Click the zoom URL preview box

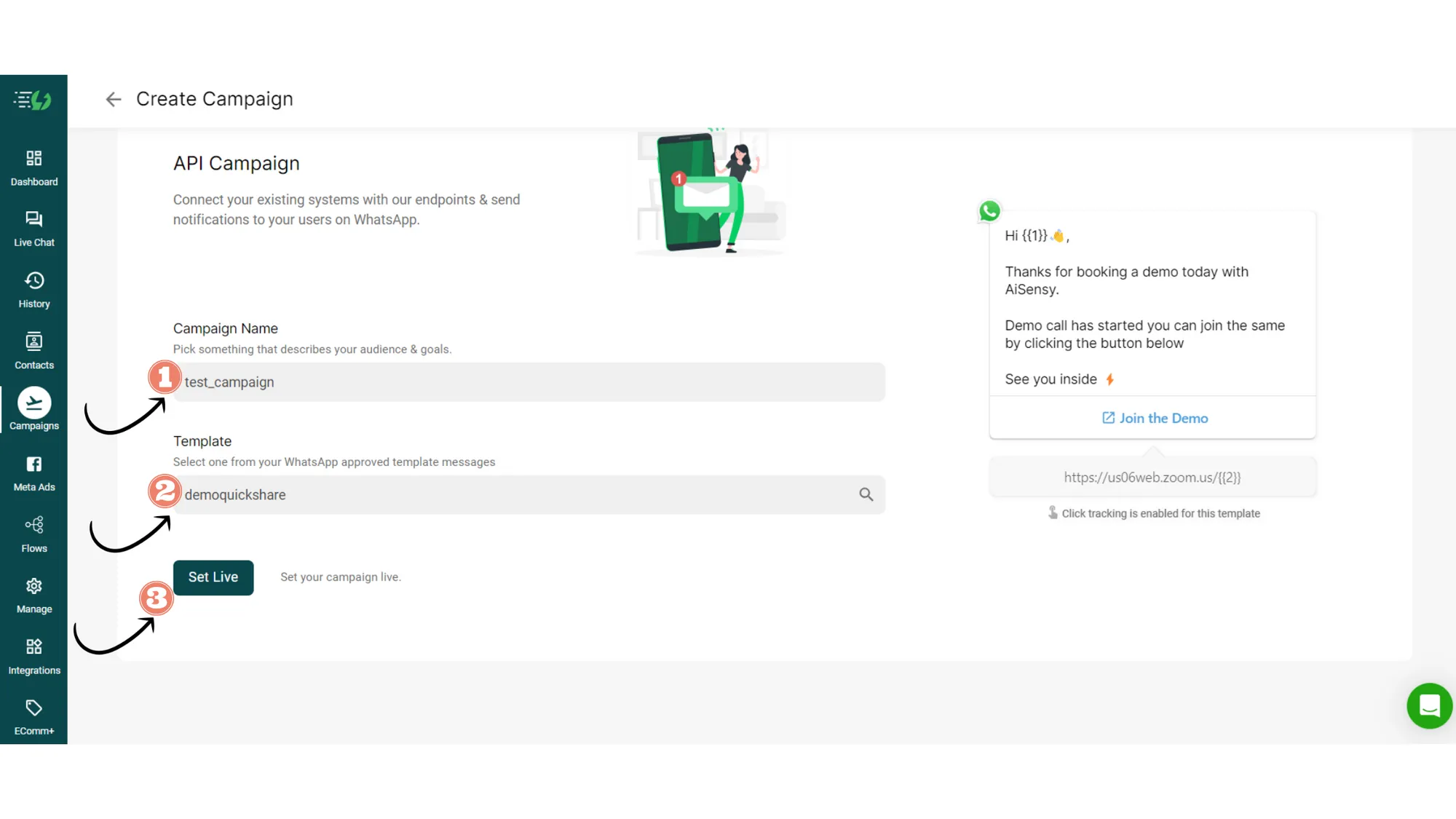[1152, 478]
